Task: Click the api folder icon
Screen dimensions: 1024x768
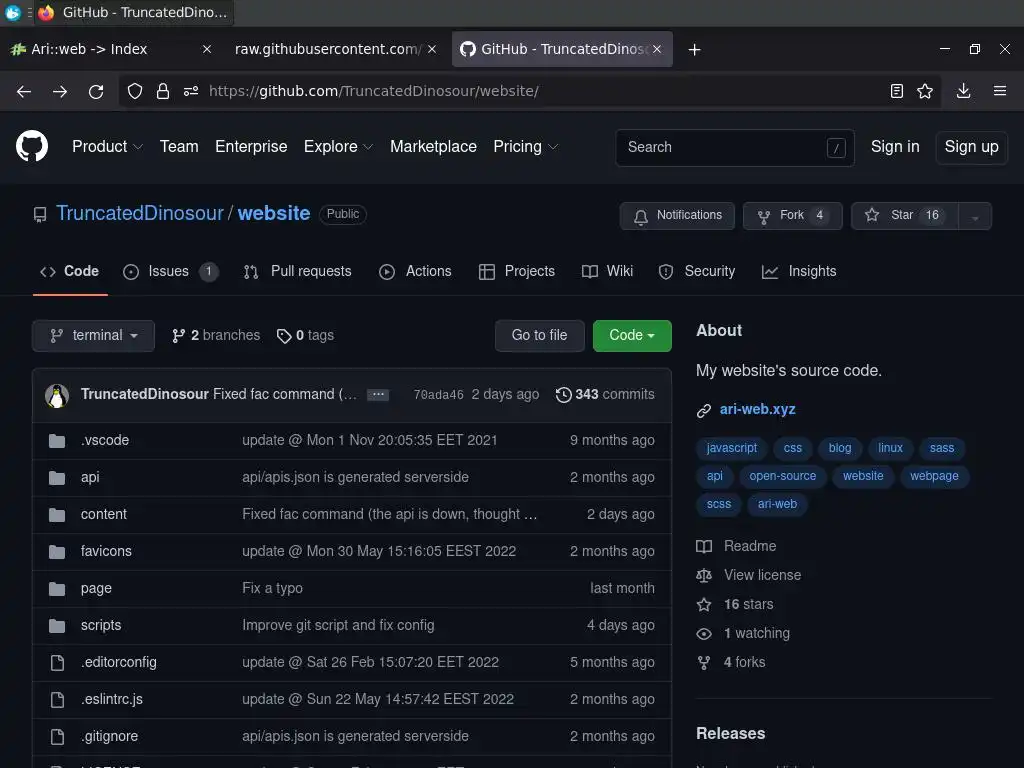Action: click(57, 478)
